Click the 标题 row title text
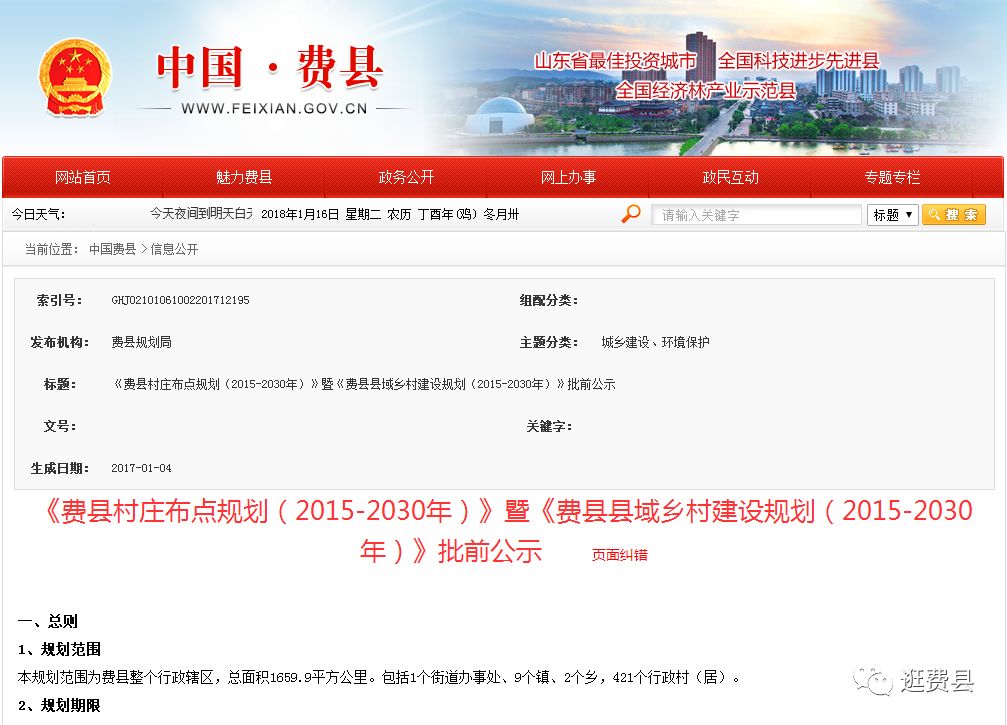The image size is (1007, 725). point(363,384)
